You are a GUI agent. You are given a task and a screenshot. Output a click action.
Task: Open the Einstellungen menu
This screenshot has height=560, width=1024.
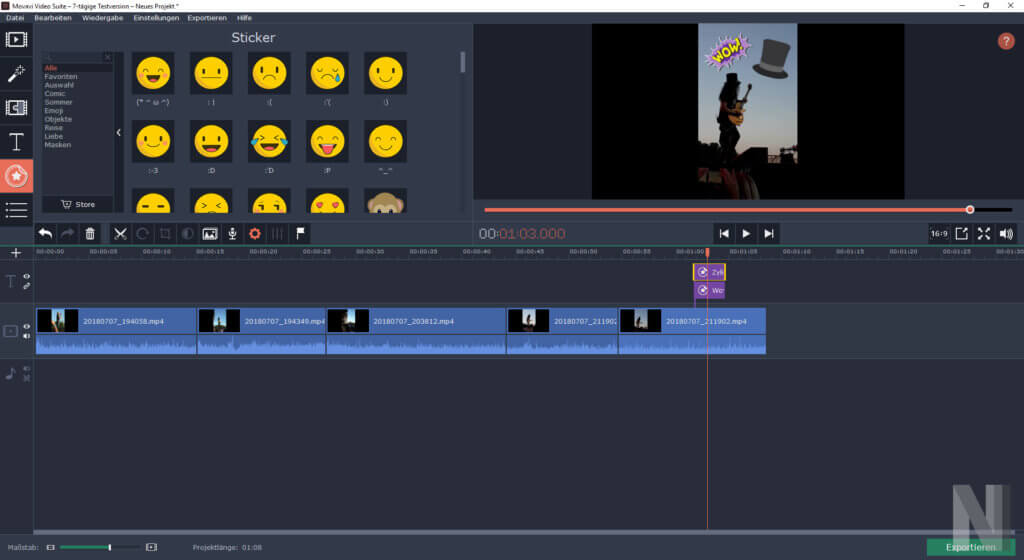tap(156, 18)
